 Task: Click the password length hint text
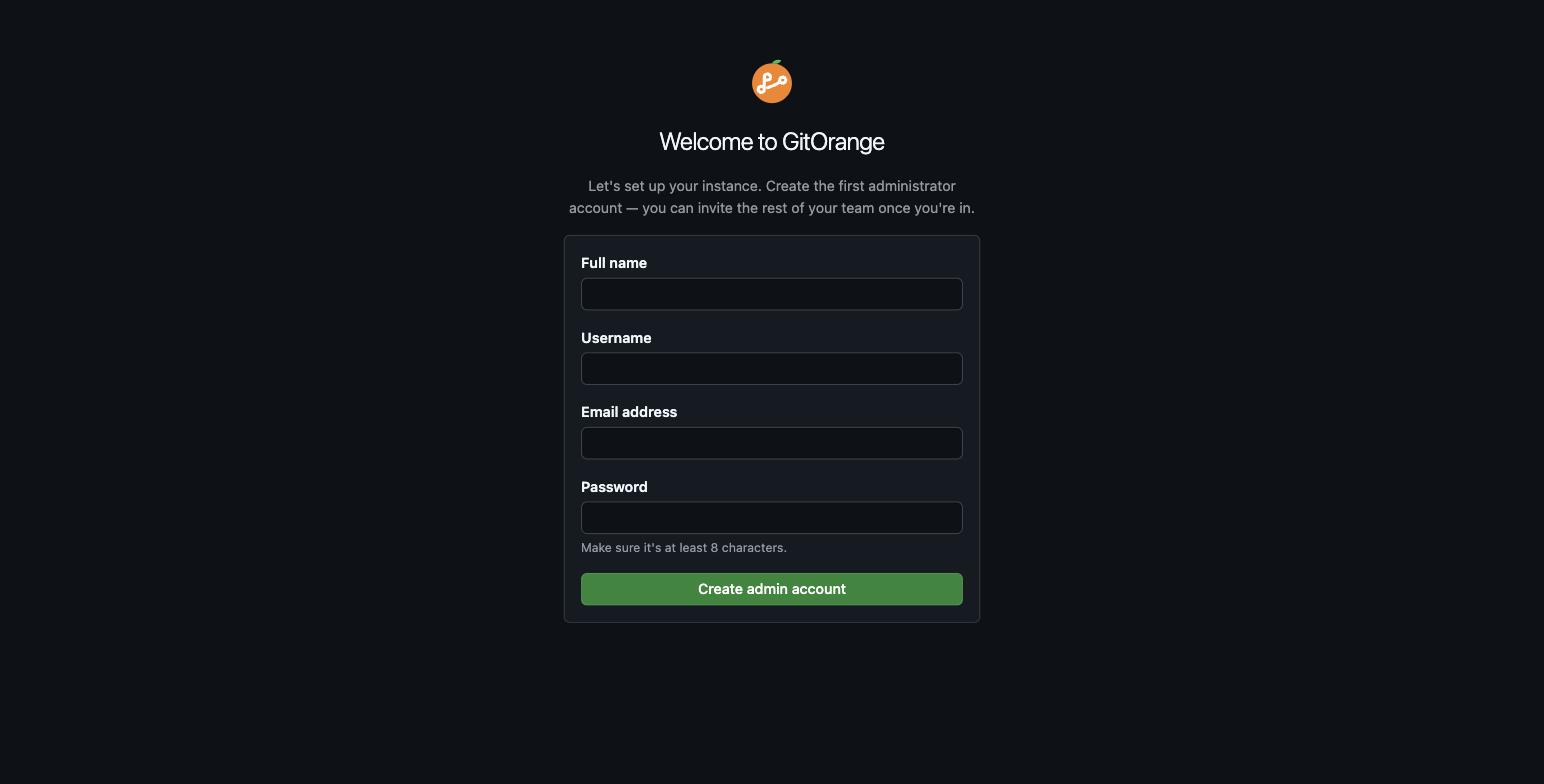[684, 548]
